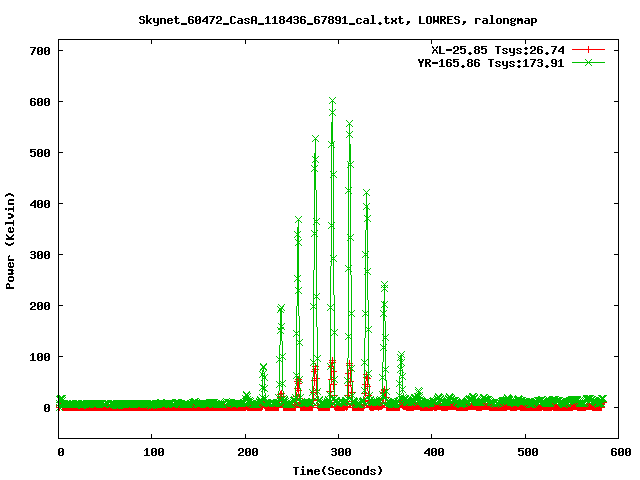Click y-axis tick label 500

pyautogui.click(x=40, y=153)
